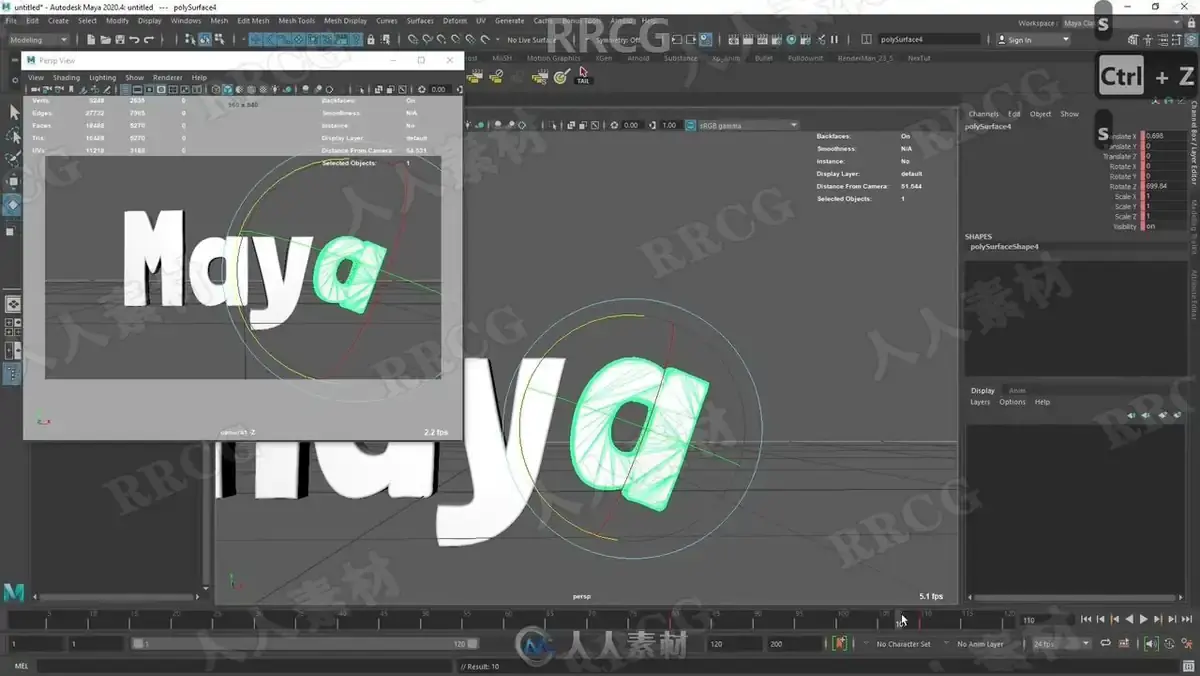The width and height of the screenshot is (1200, 676).
Task: Toggle audio speaker icon near timeline
Action: tap(1150, 644)
